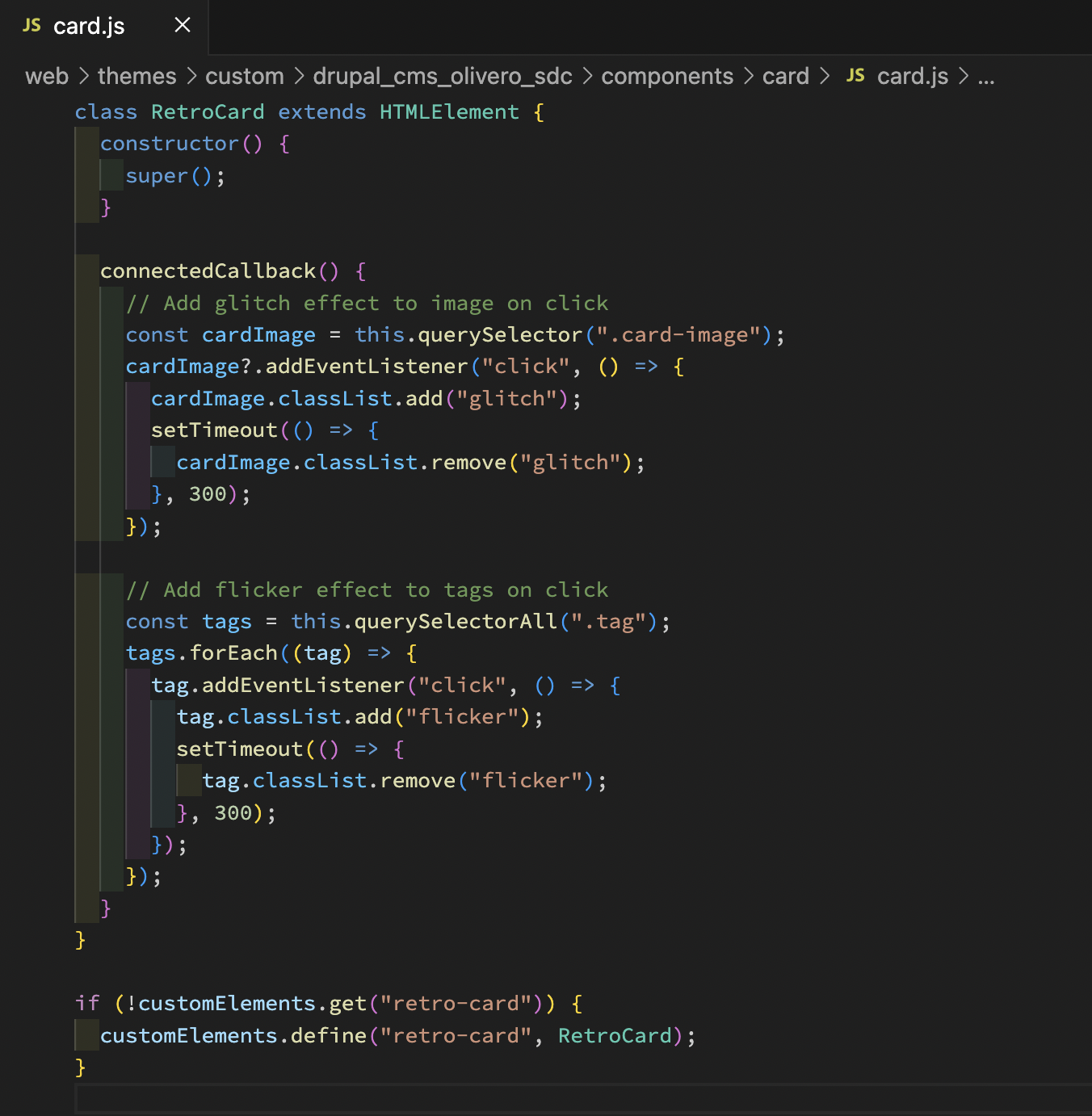
Task: Place cursor on 'constructor()' line
Action: tap(195, 144)
